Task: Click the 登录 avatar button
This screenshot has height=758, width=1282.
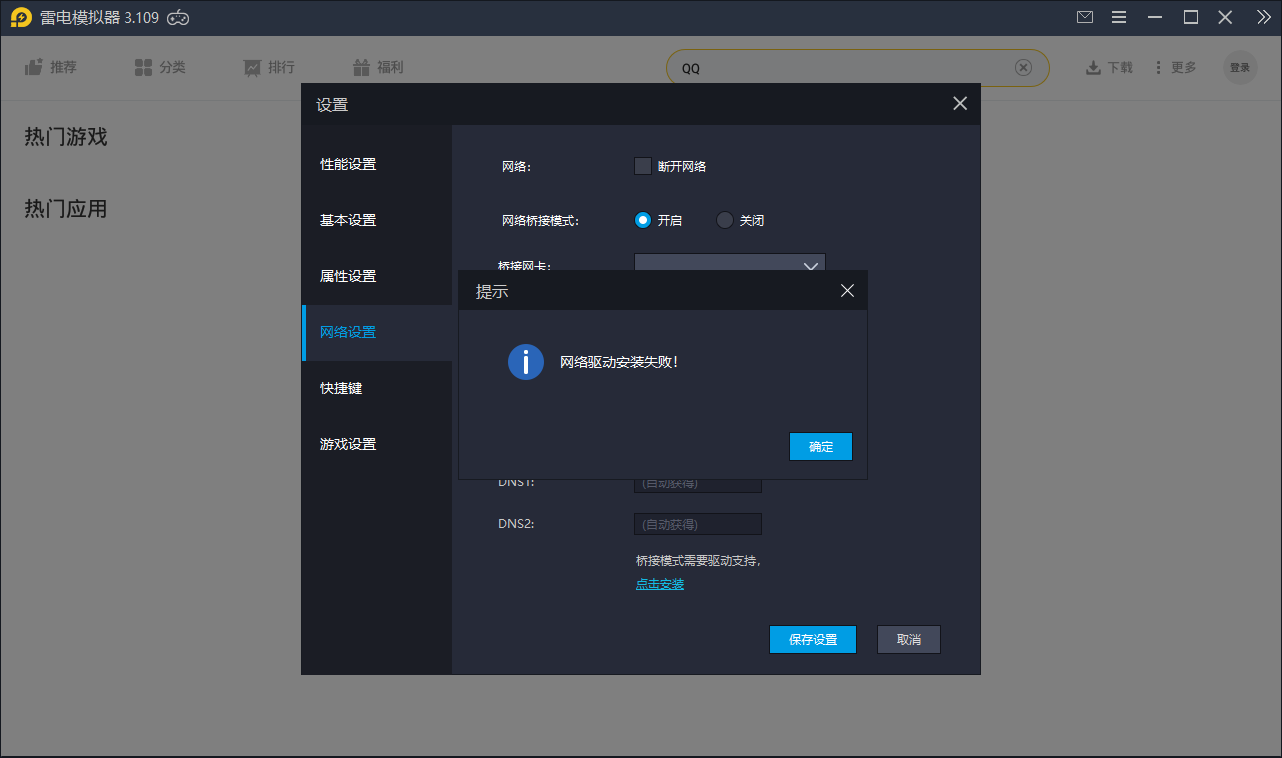Action: coord(1239,68)
